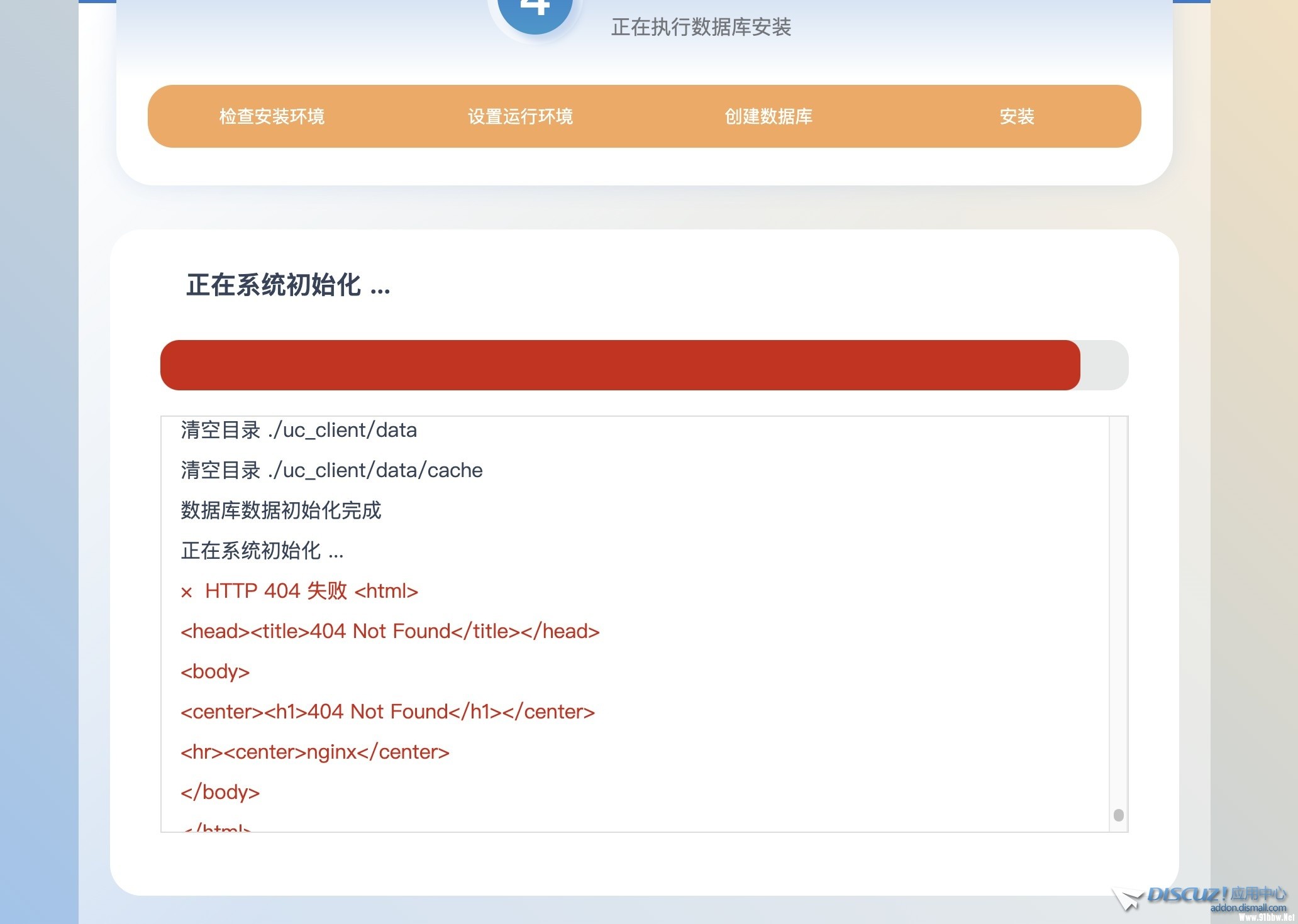This screenshot has width=1298, height=924.
Task: Click the <hr><center>nginx</center> log line
Action: [314, 752]
